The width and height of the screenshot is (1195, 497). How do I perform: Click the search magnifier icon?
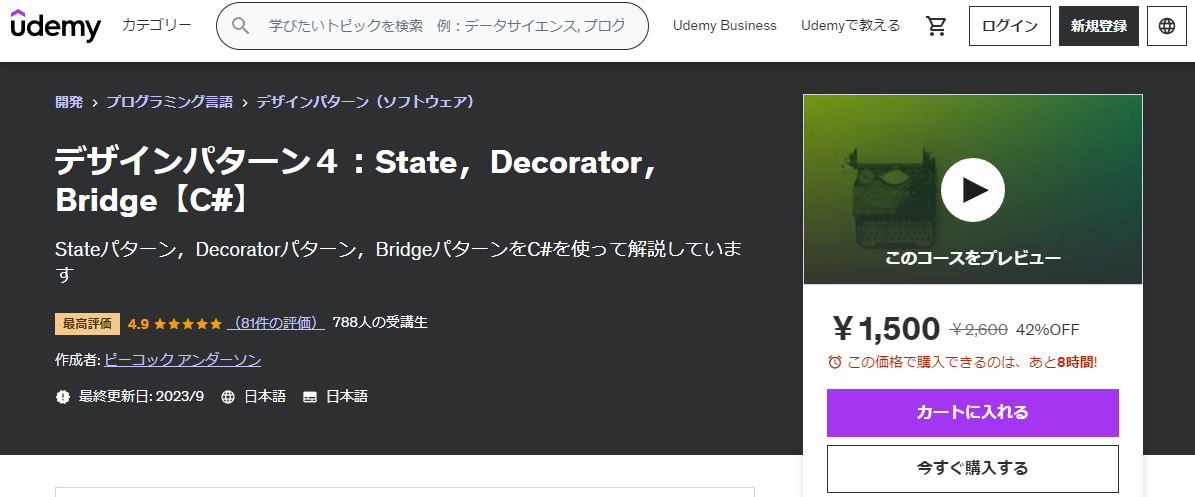tap(241, 26)
